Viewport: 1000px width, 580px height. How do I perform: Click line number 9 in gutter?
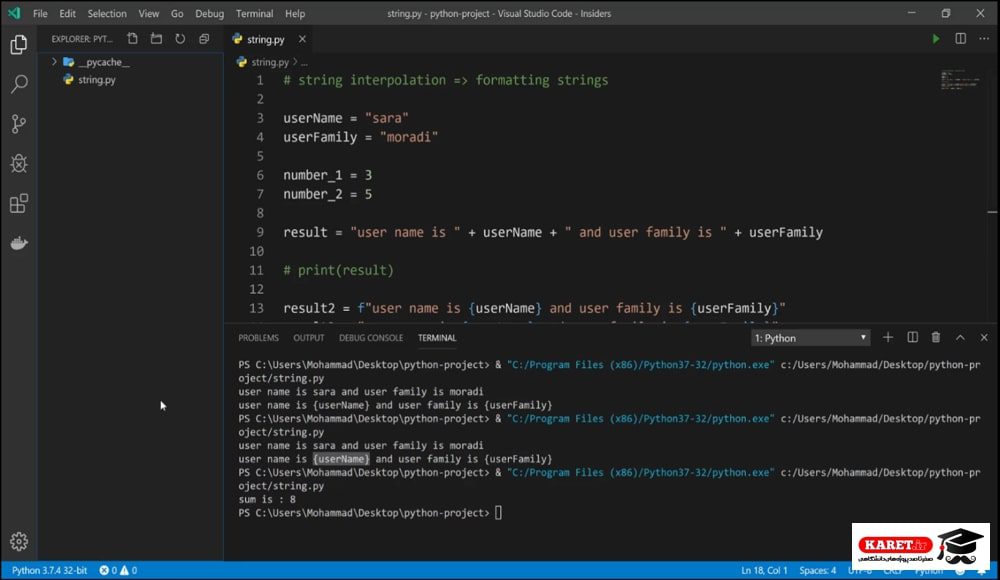260,232
